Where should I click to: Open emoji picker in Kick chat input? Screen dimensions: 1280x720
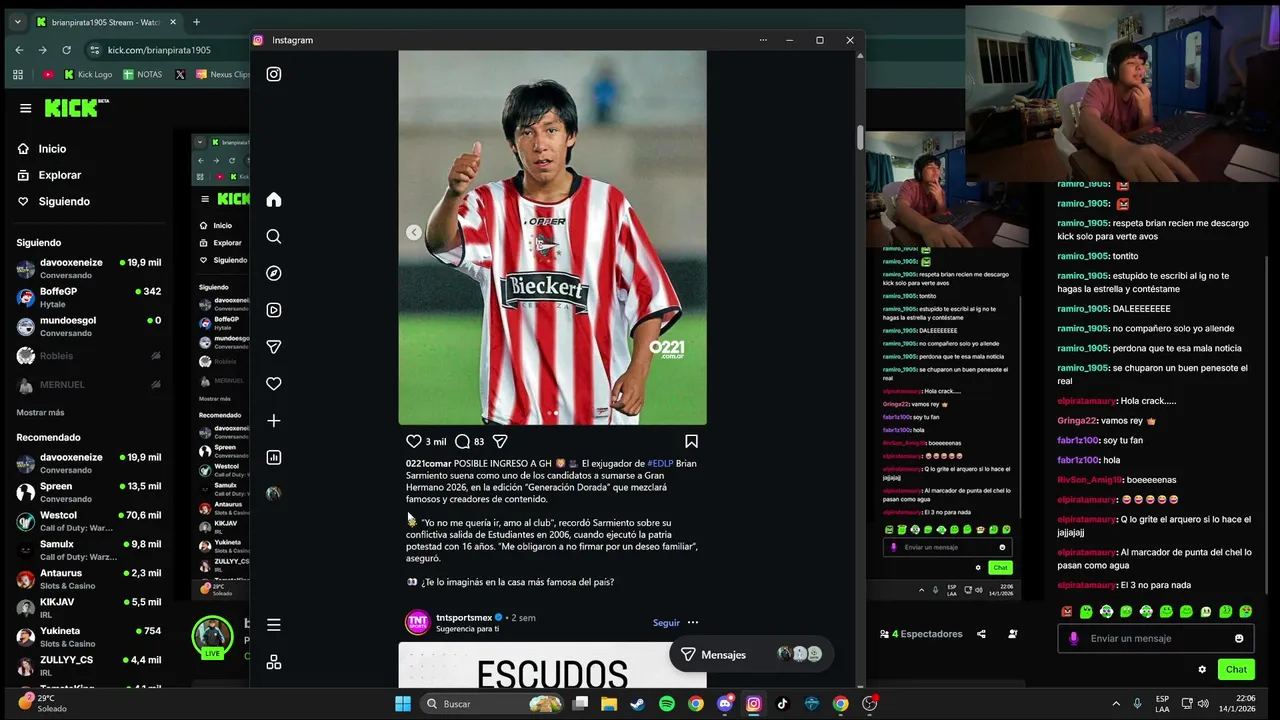tap(1239, 638)
